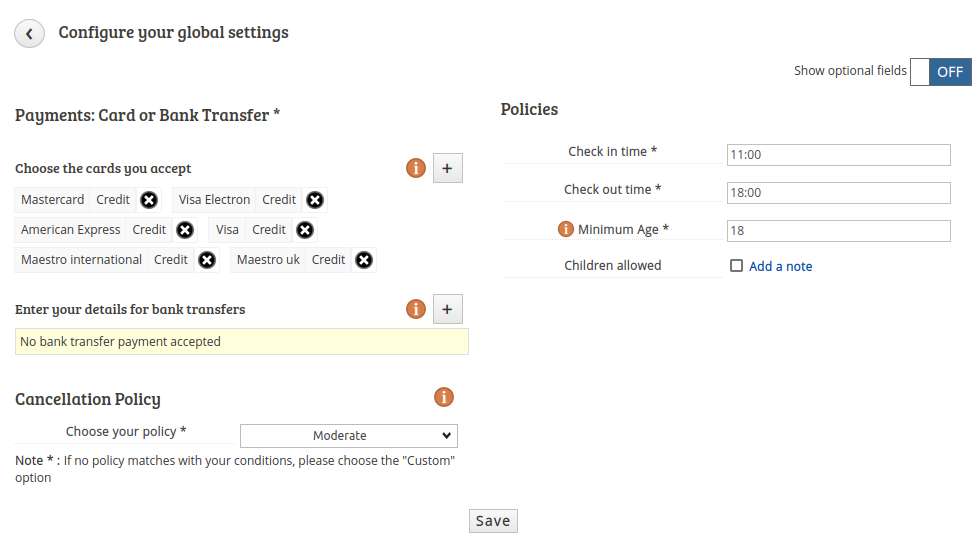This screenshot has height=546, width=980.
Task: Remove Visa Electron Credit card
Action: pos(315,200)
